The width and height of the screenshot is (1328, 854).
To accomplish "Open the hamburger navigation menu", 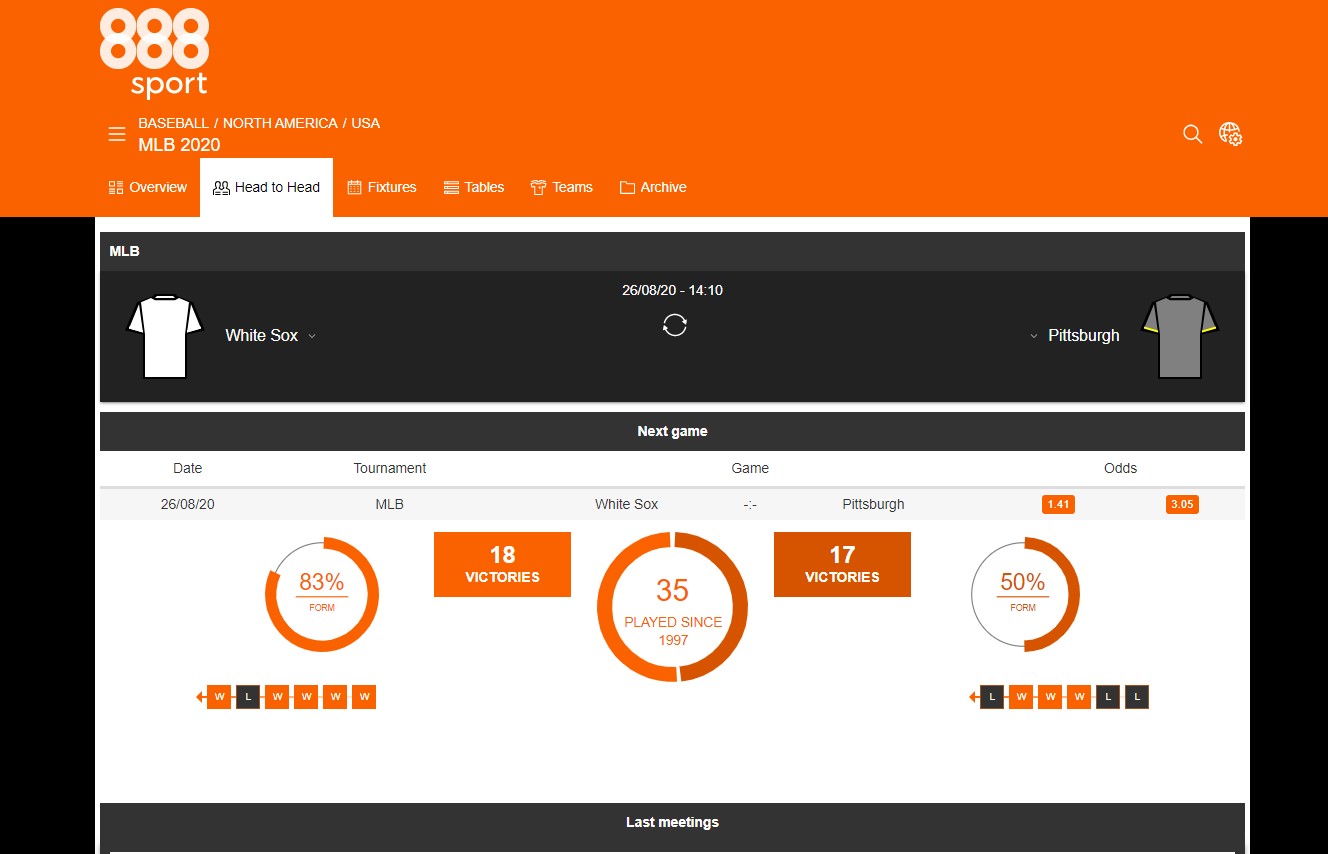I will [117, 134].
